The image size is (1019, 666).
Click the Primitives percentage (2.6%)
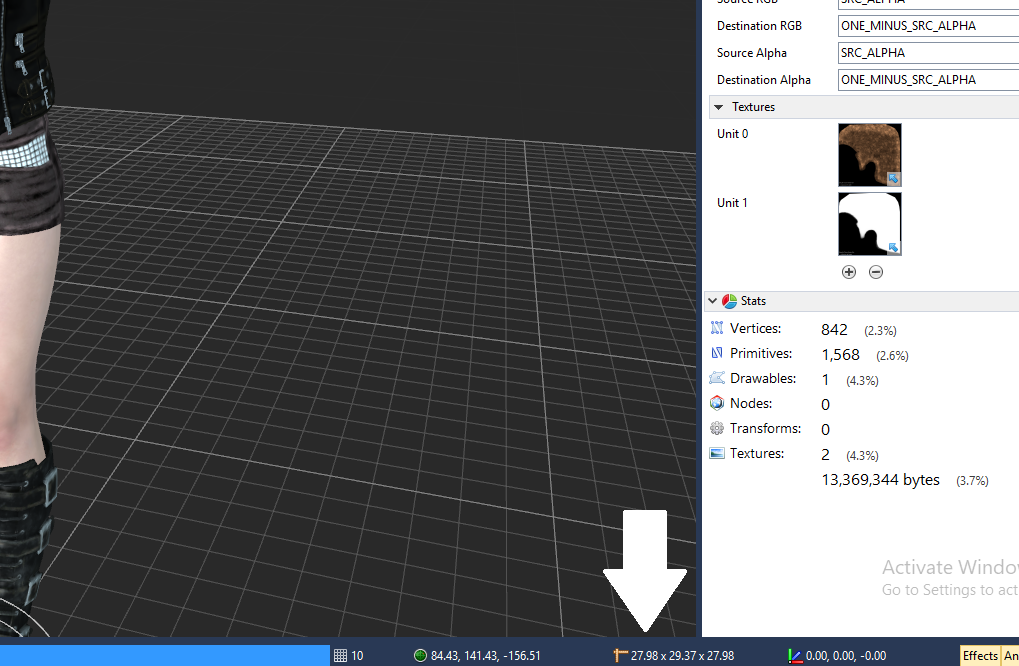pyautogui.click(x=892, y=356)
